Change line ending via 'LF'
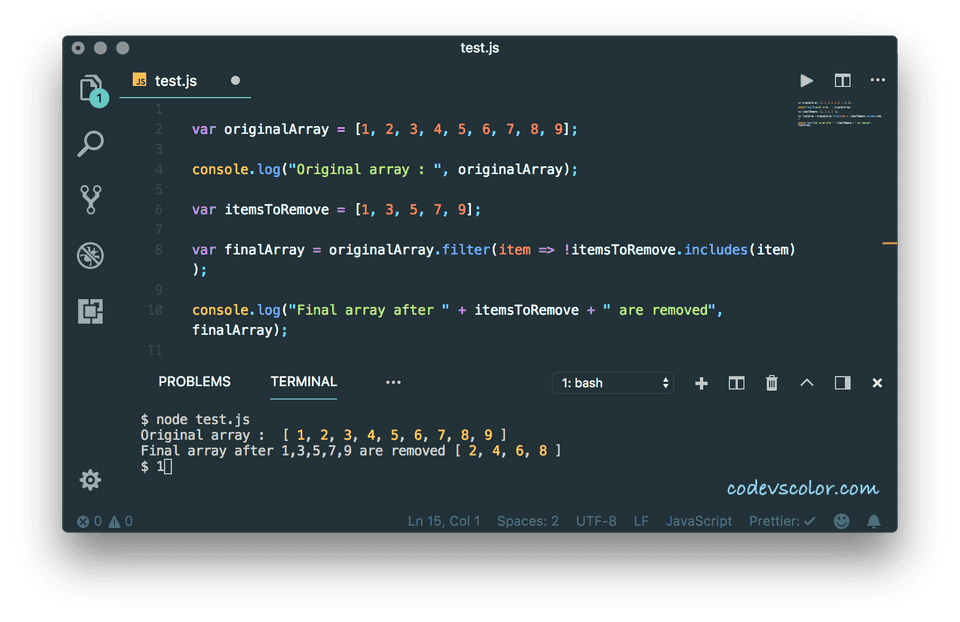The image size is (960, 622). point(641,522)
